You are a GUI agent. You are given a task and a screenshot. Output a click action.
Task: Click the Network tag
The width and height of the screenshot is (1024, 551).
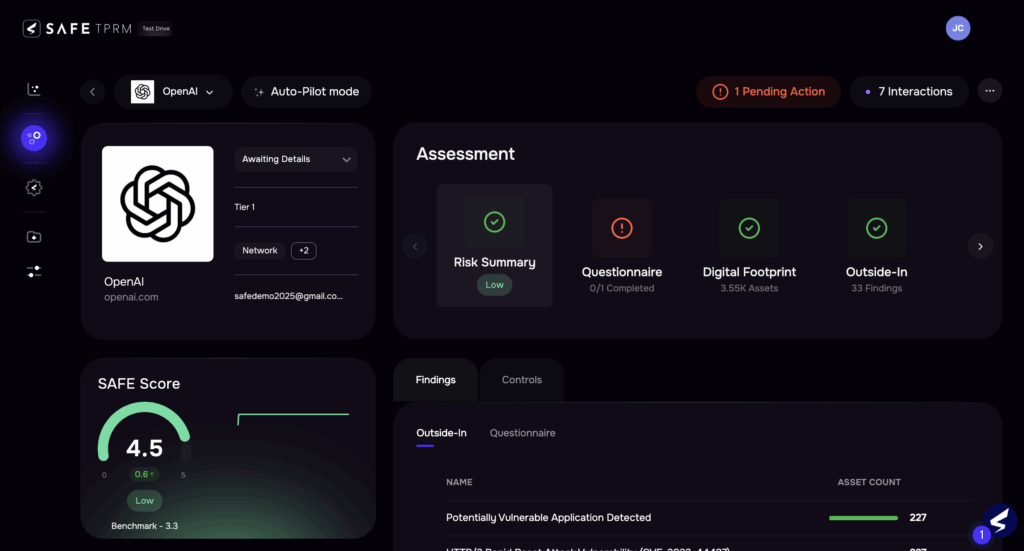260,251
